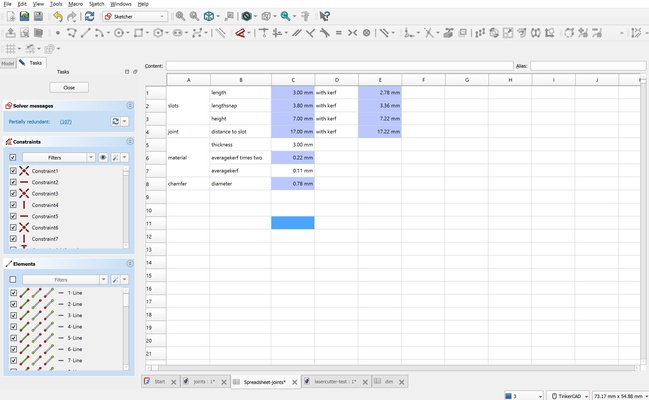
Task: Click the teal isometric view cube icon
Action: (x=209, y=16)
